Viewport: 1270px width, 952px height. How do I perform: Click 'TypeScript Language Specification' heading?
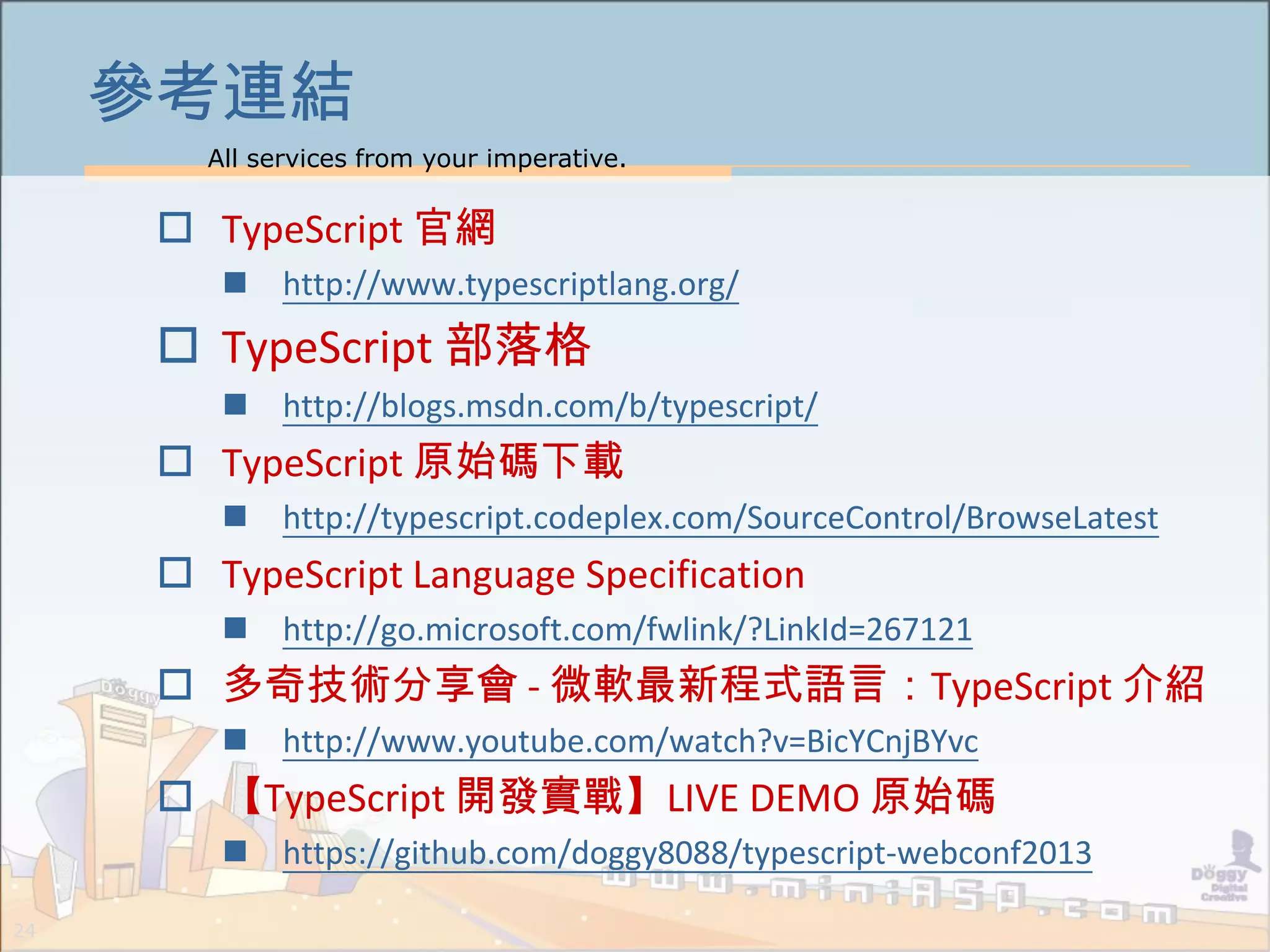click(x=513, y=575)
